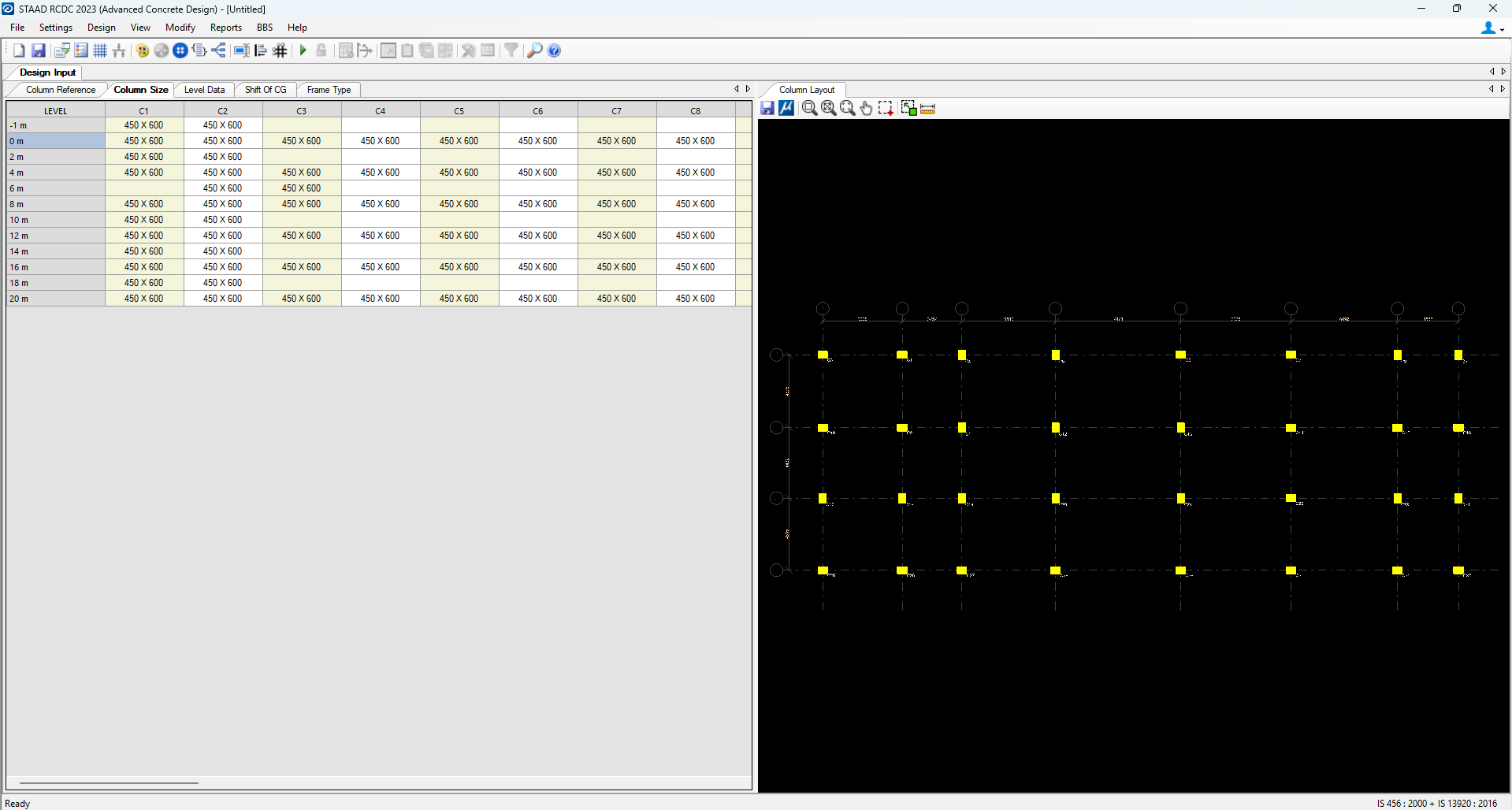Click the color palette icon in toolbar
The width and height of the screenshot is (1512, 810).
point(142,50)
